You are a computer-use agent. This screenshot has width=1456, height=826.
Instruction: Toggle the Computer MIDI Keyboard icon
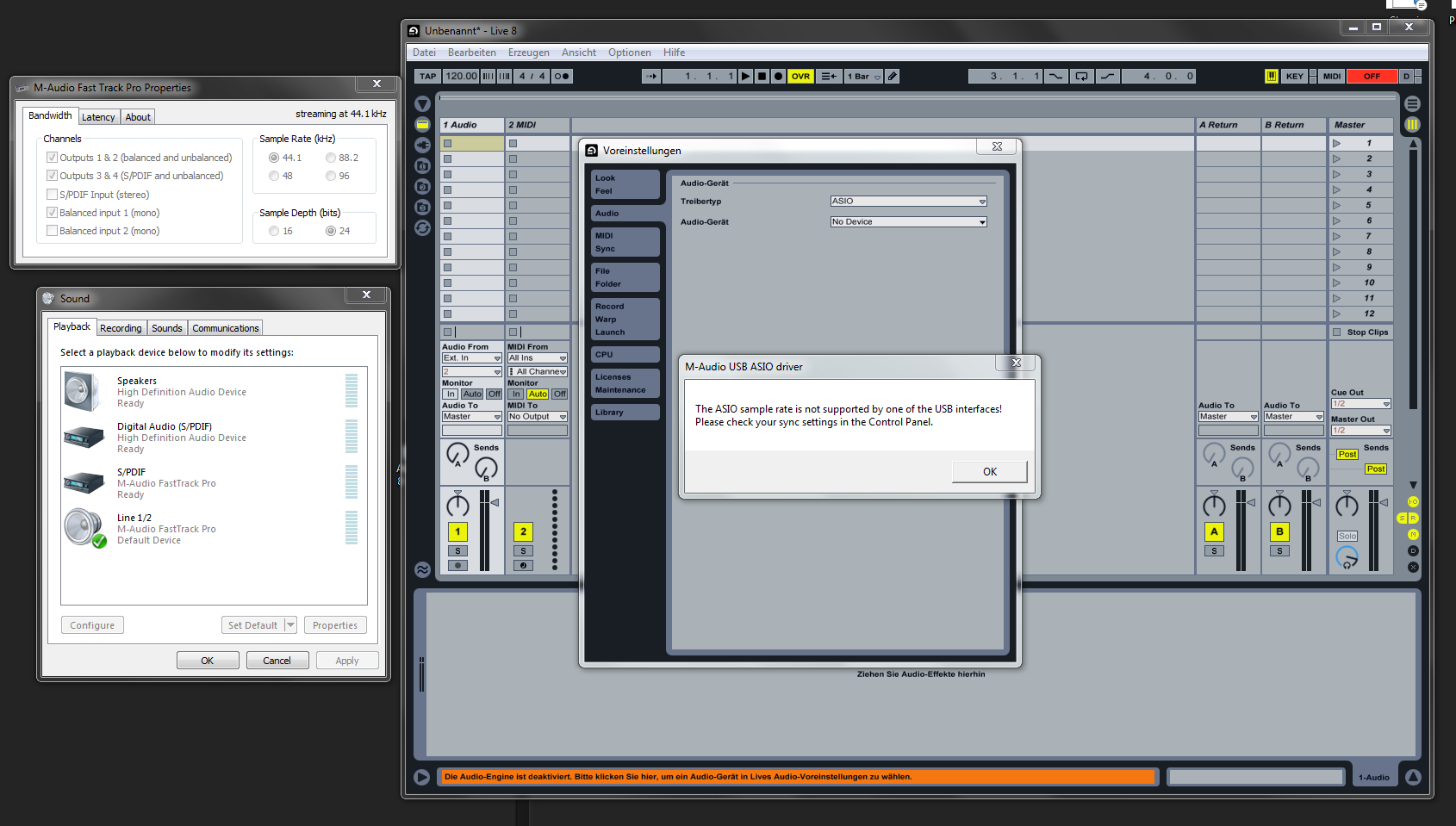(1272, 77)
